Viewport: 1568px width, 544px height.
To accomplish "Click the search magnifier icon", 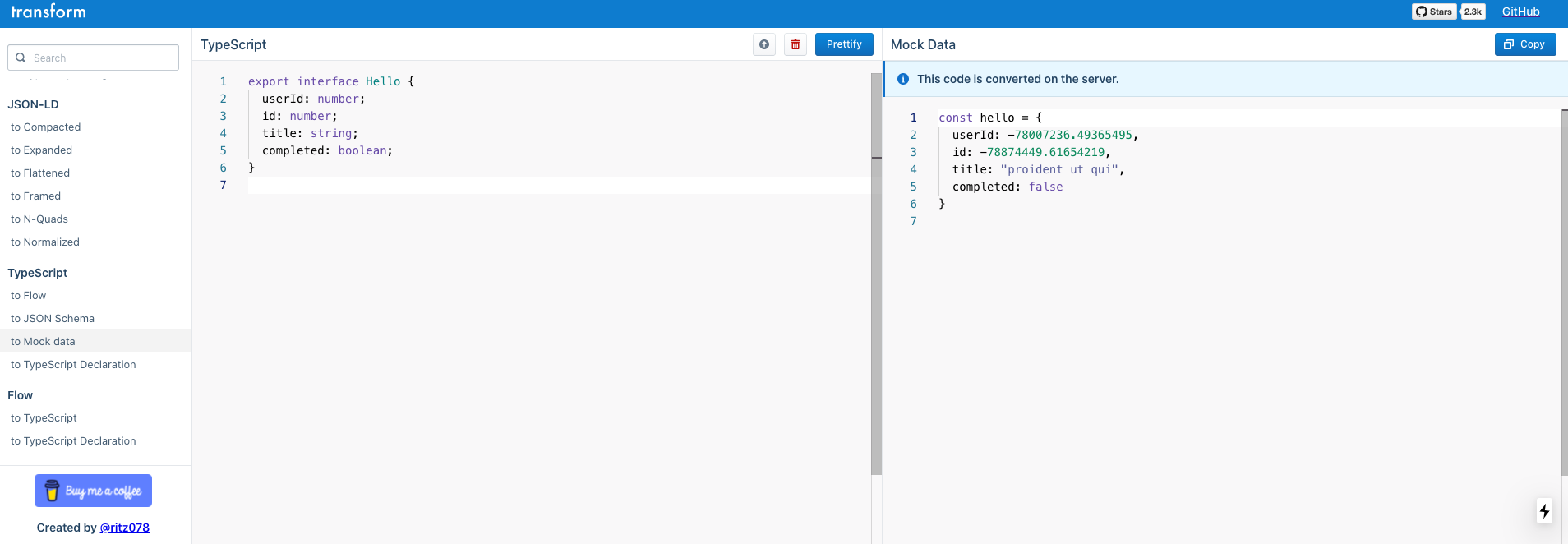I will pyautogui.click(x=21, y=58).
